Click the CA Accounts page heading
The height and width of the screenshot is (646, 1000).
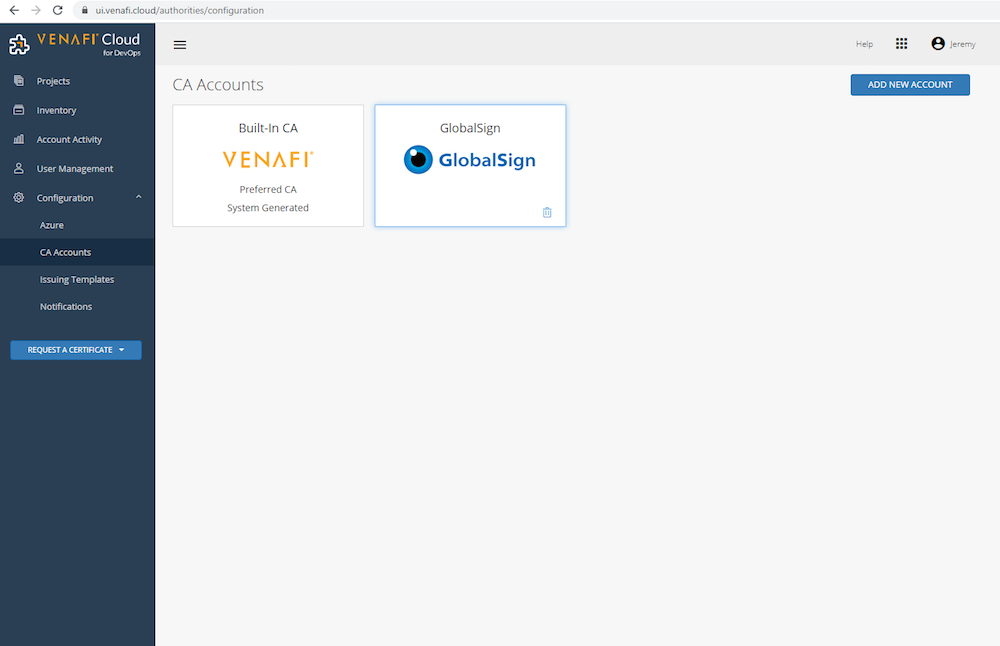click(x=218, y=85)
